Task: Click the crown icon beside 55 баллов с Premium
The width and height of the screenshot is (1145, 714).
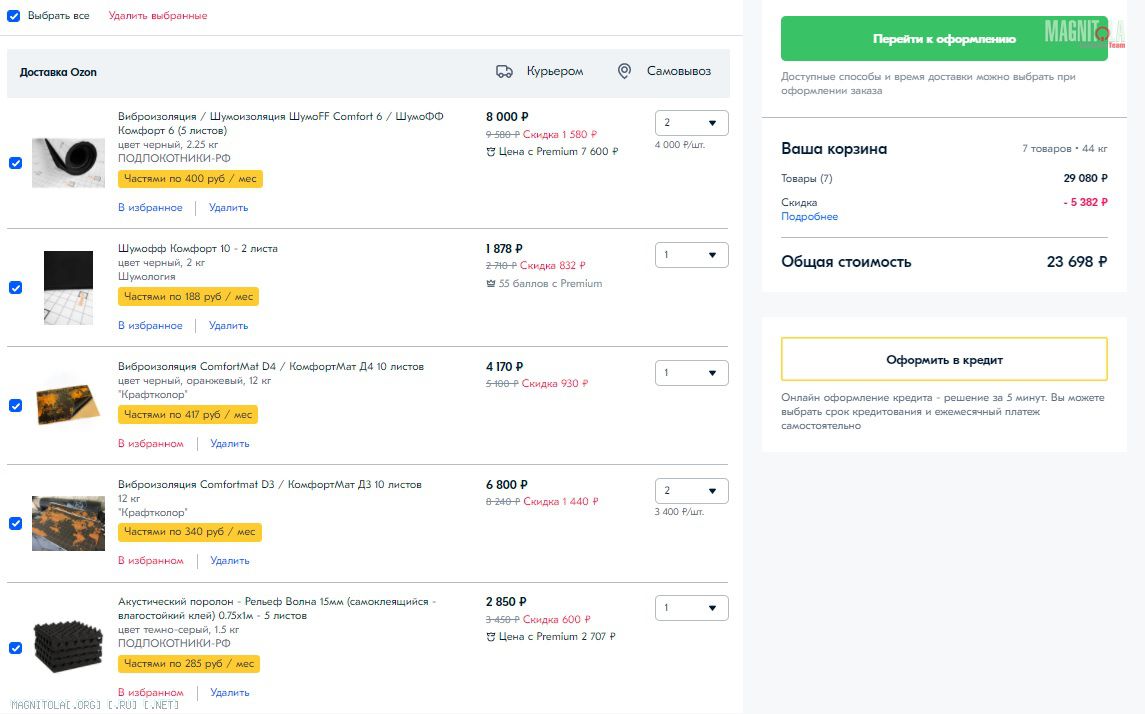Action: click(x=491, y=283)
